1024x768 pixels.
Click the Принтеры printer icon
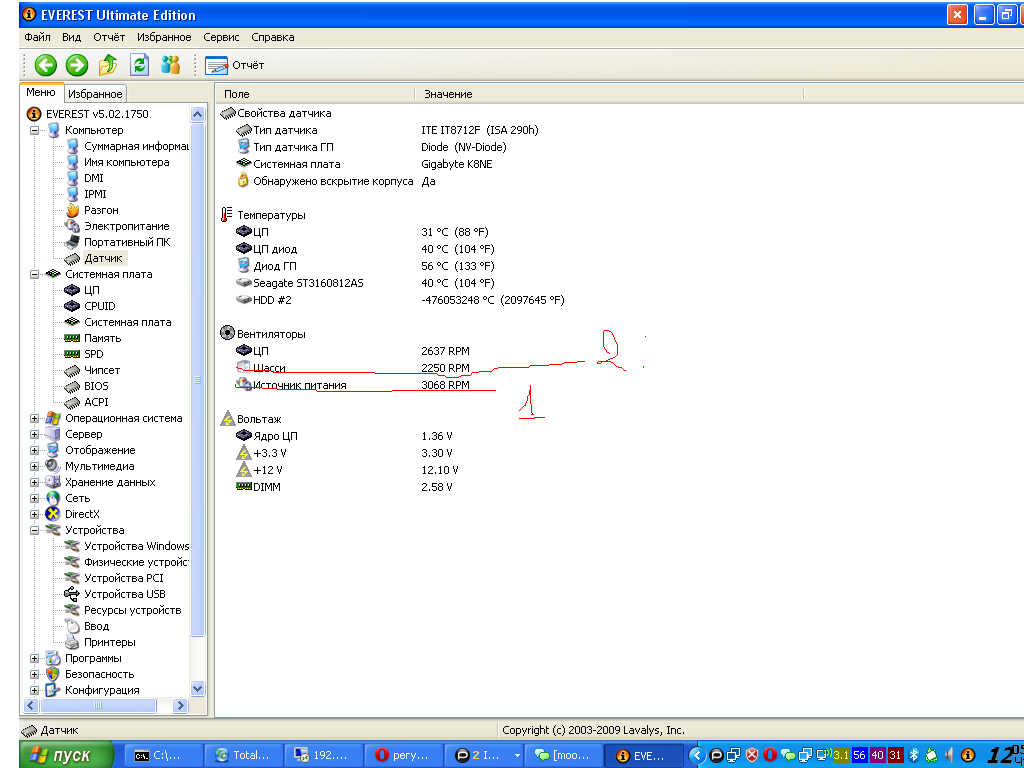point(72,643)
